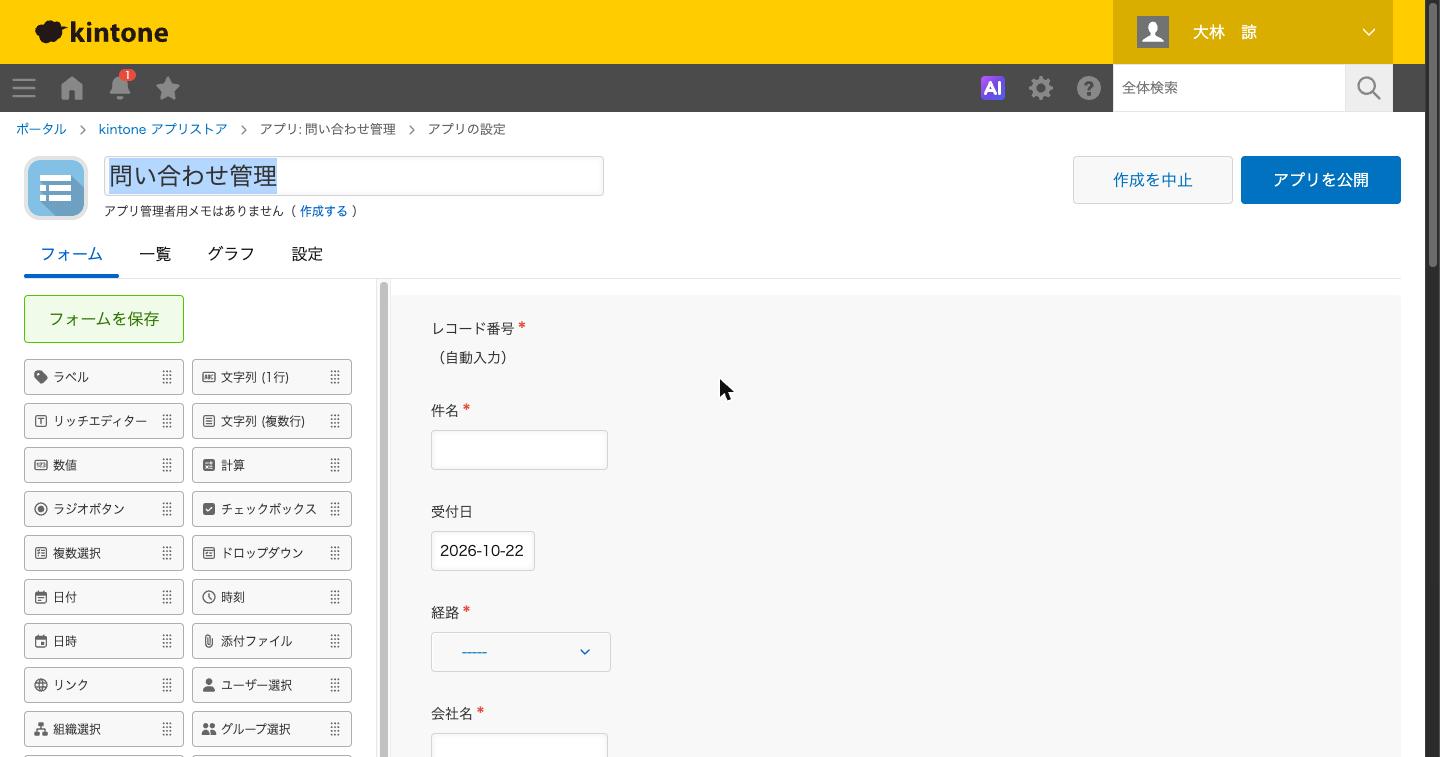Screen dimensions: 1440x757
Task: Click the app icon thumbnail
Action: coord(56,188)
